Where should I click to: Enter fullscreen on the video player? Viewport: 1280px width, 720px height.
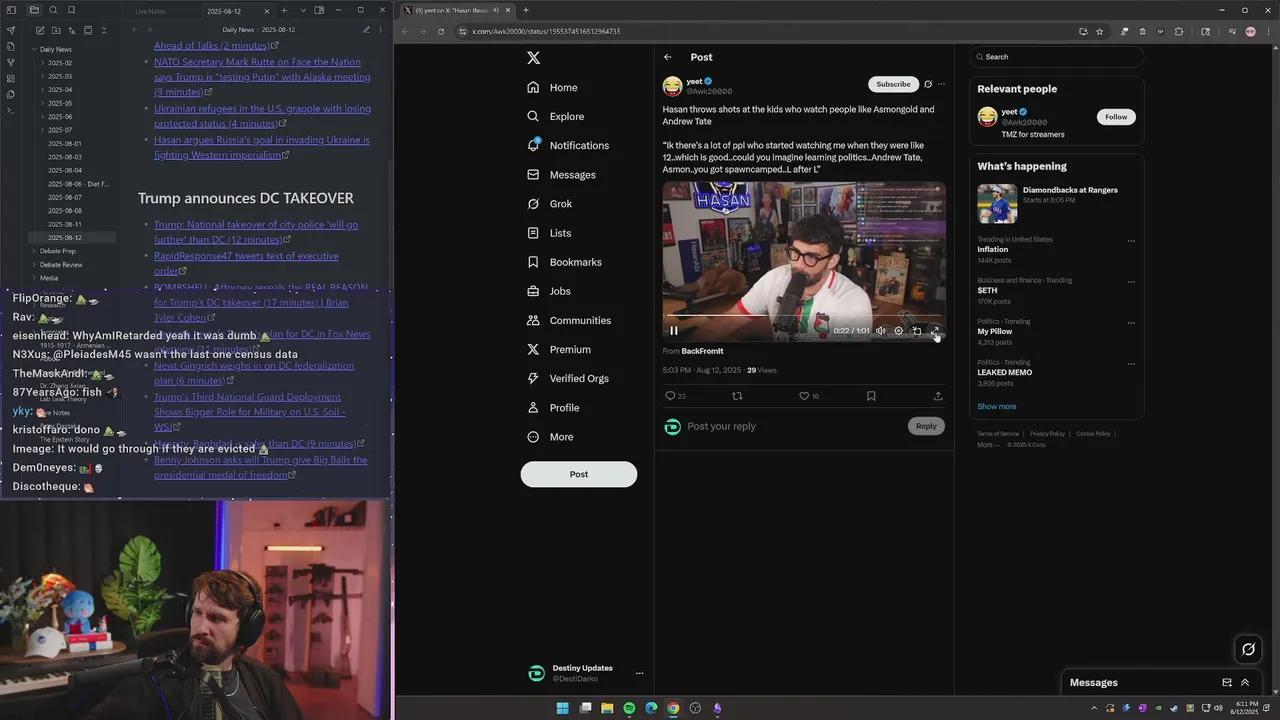[935, 331]
